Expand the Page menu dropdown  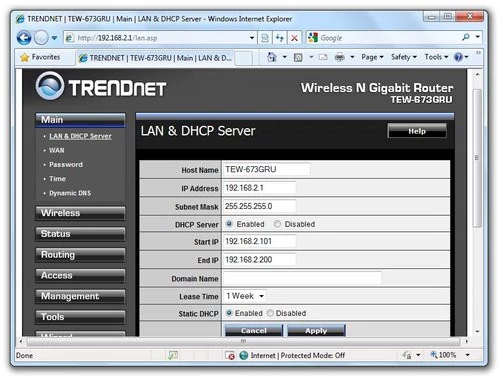tap(372, 57)
